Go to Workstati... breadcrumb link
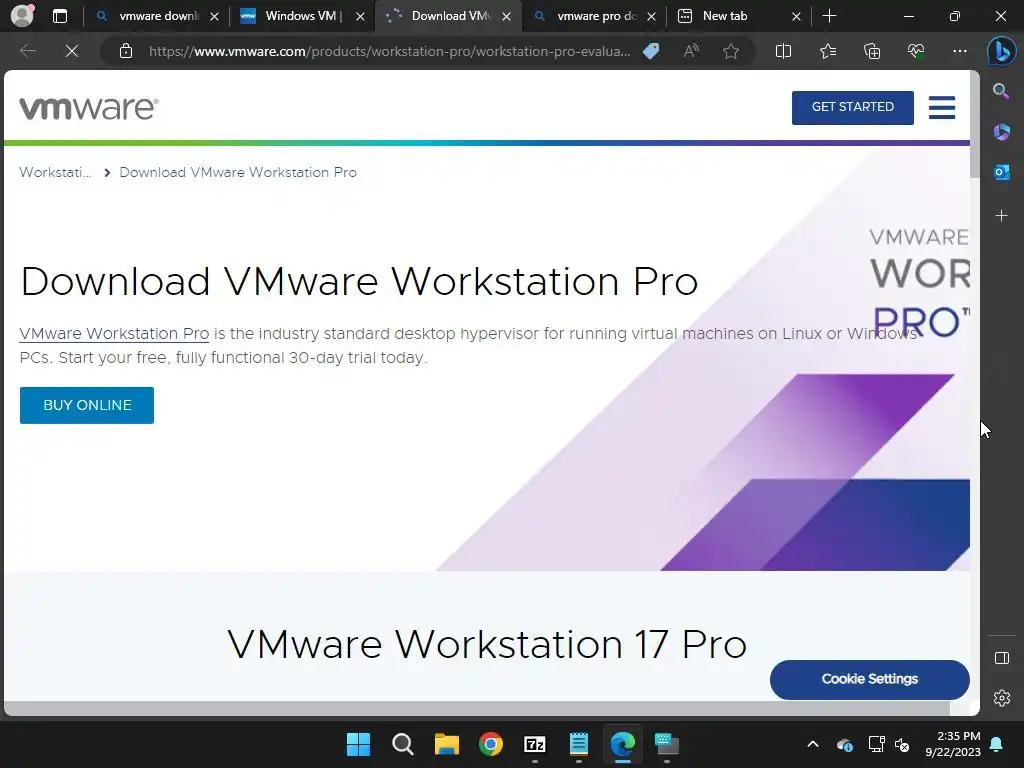The image size is (1024, 768). [x=55, y=172]
